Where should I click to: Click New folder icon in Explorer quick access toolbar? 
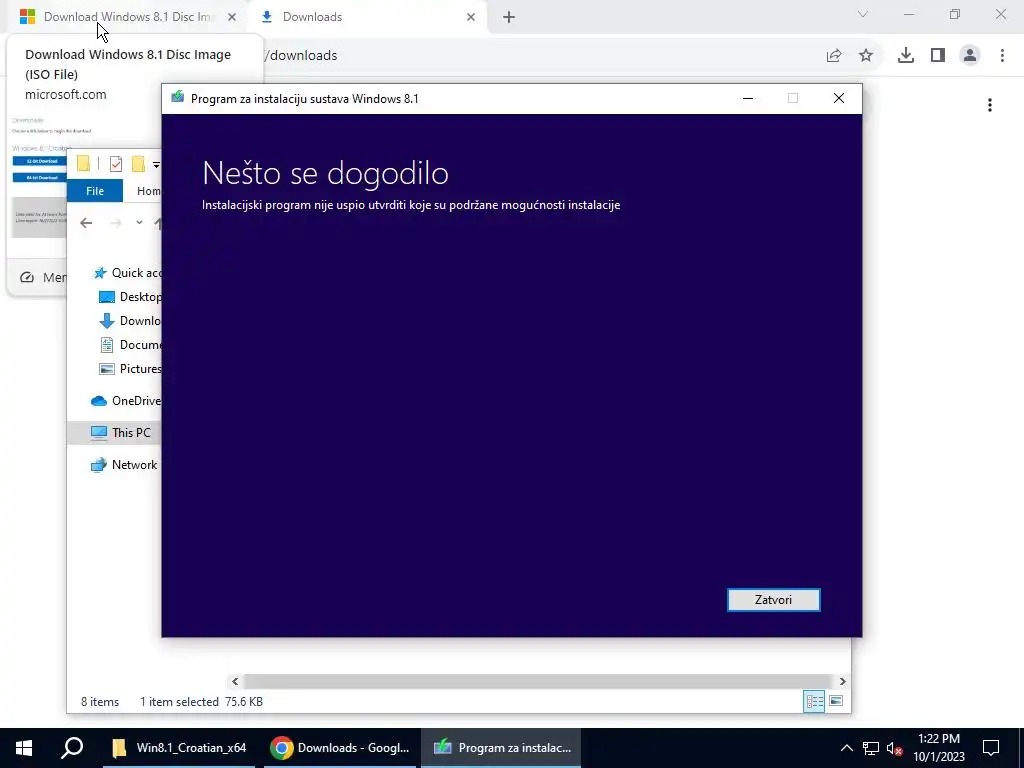click(138, 164)
